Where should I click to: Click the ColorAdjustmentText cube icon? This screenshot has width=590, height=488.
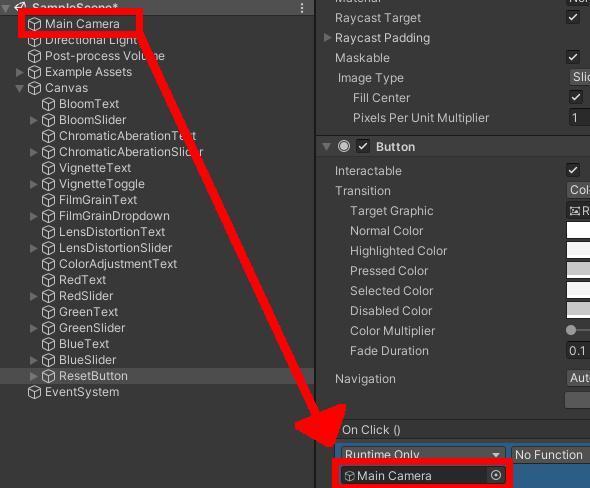click(48, 264)
